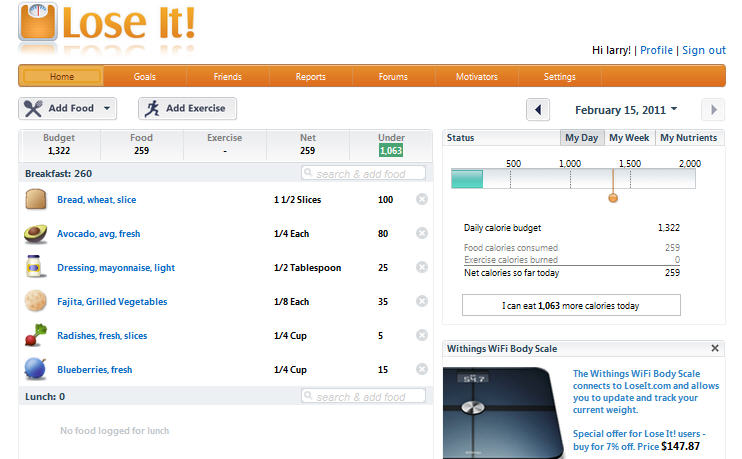Viewport: 742px width, 459px height.
Task: Click the 'Breakfast: 260' header
Action: pyautogui.click(x=58, y=174)
